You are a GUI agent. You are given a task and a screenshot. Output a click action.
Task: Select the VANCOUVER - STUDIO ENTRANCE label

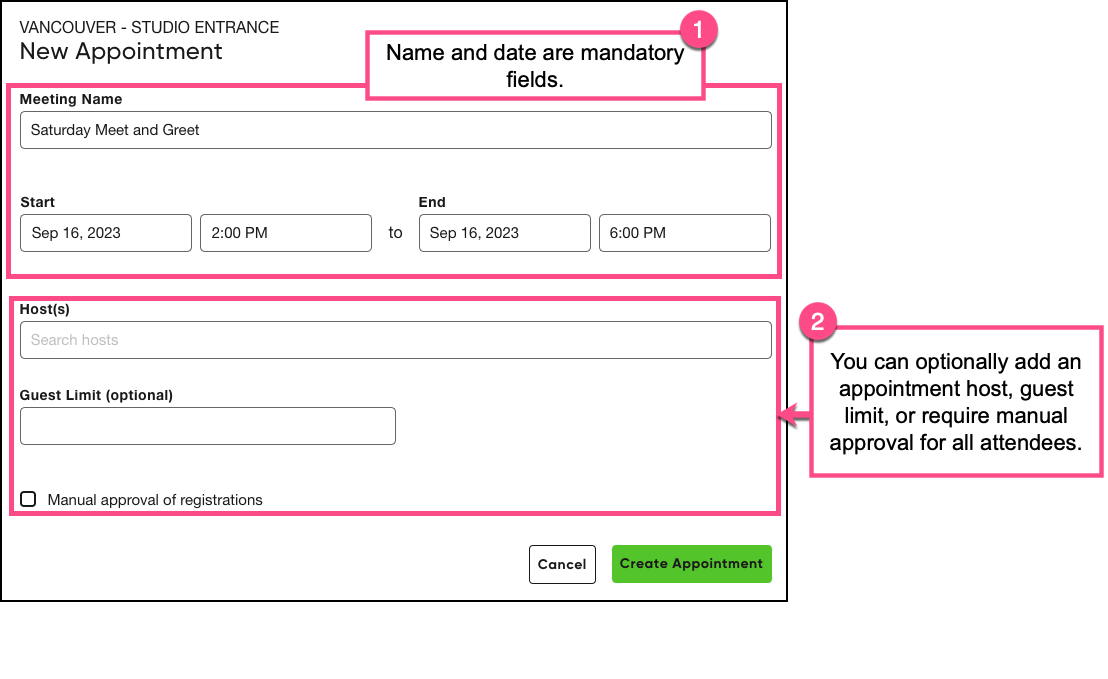click(149, 28)
